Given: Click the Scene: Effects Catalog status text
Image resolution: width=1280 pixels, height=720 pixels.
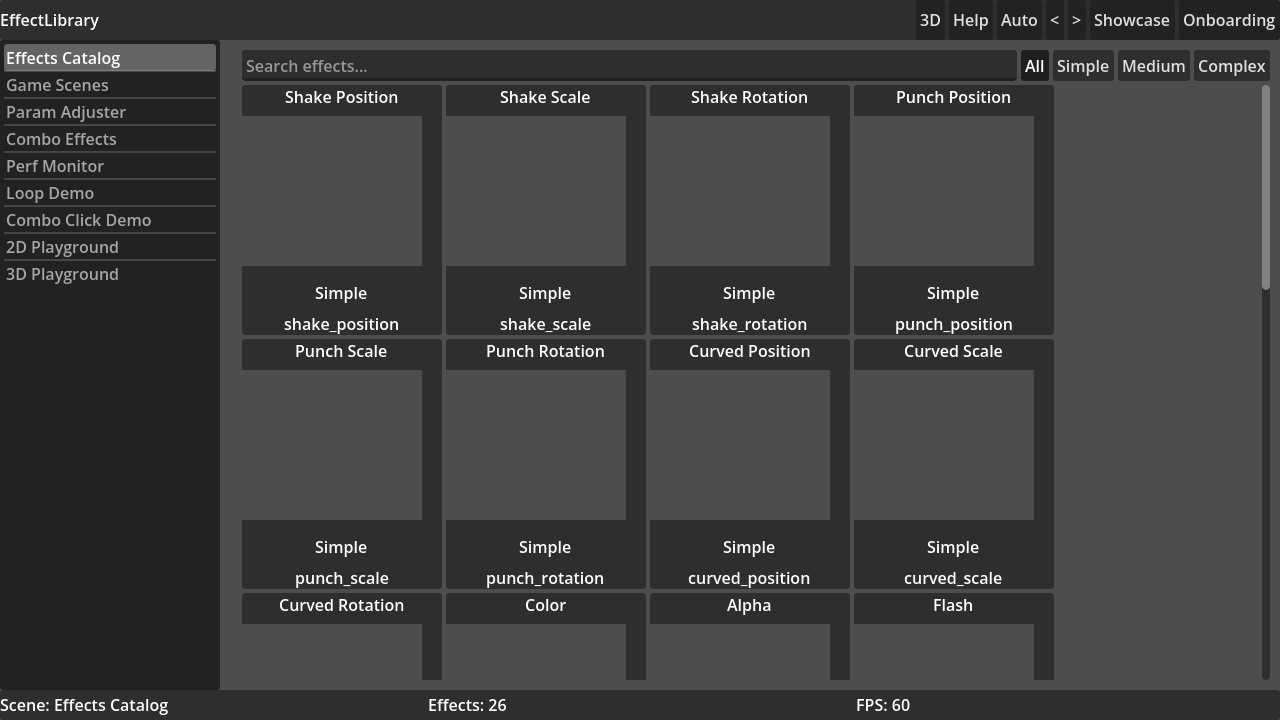Looking at the screenshot, I should (x=84, y=705).
